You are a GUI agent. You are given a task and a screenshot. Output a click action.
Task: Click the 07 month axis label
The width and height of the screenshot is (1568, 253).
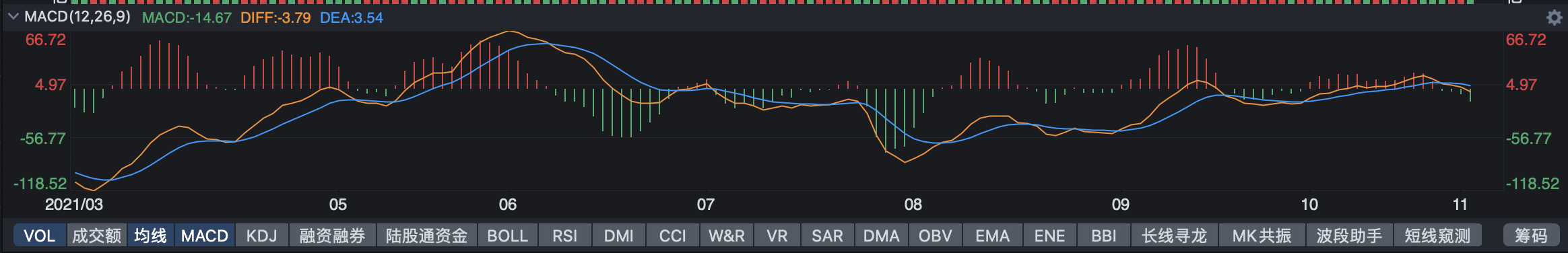pyautogui.click(x=706, y=205)
